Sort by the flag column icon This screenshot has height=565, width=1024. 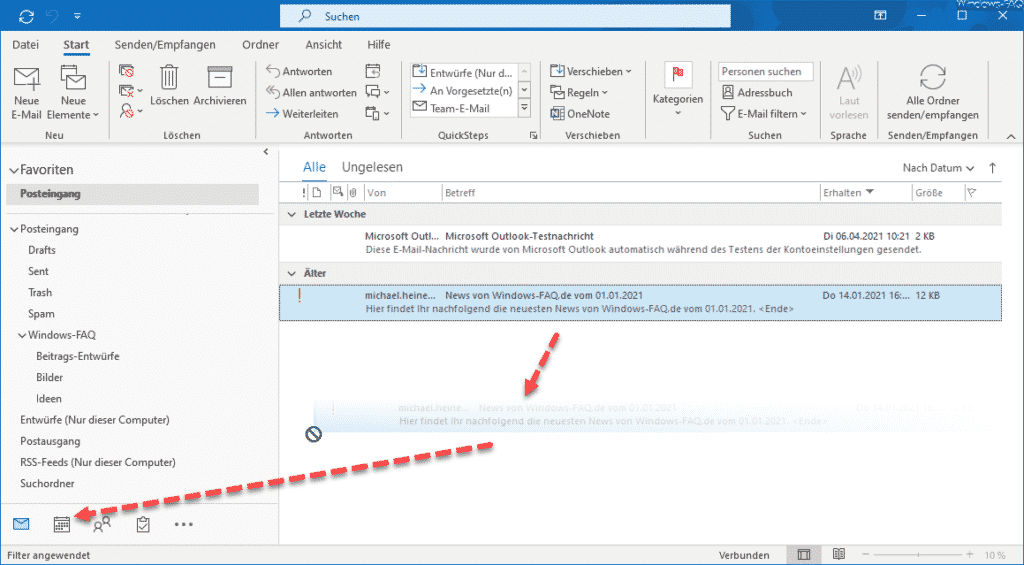point(972,193)
